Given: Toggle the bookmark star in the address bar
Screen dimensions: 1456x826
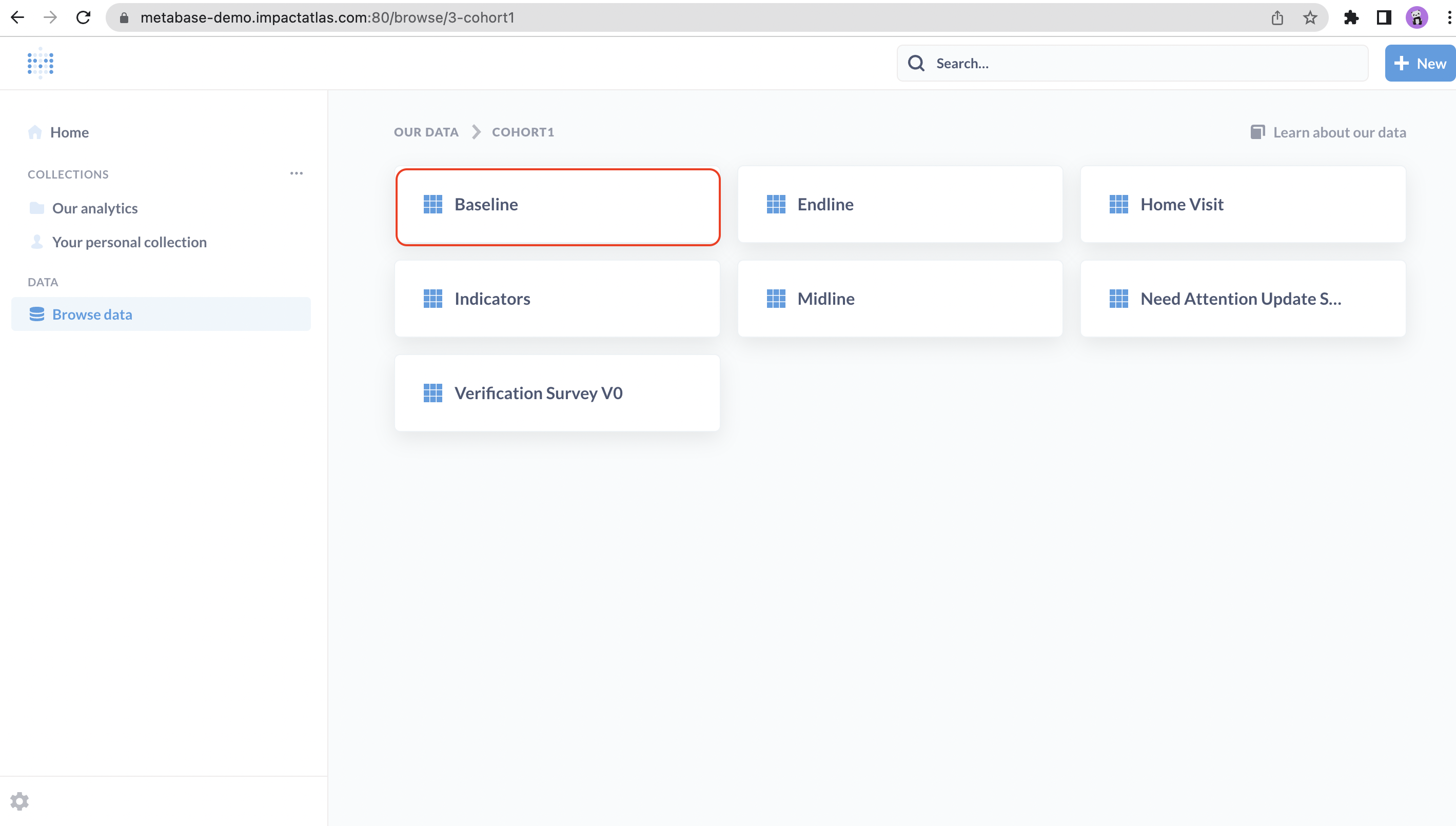Looking at the screenshot, I should (x=1310, y=17).
